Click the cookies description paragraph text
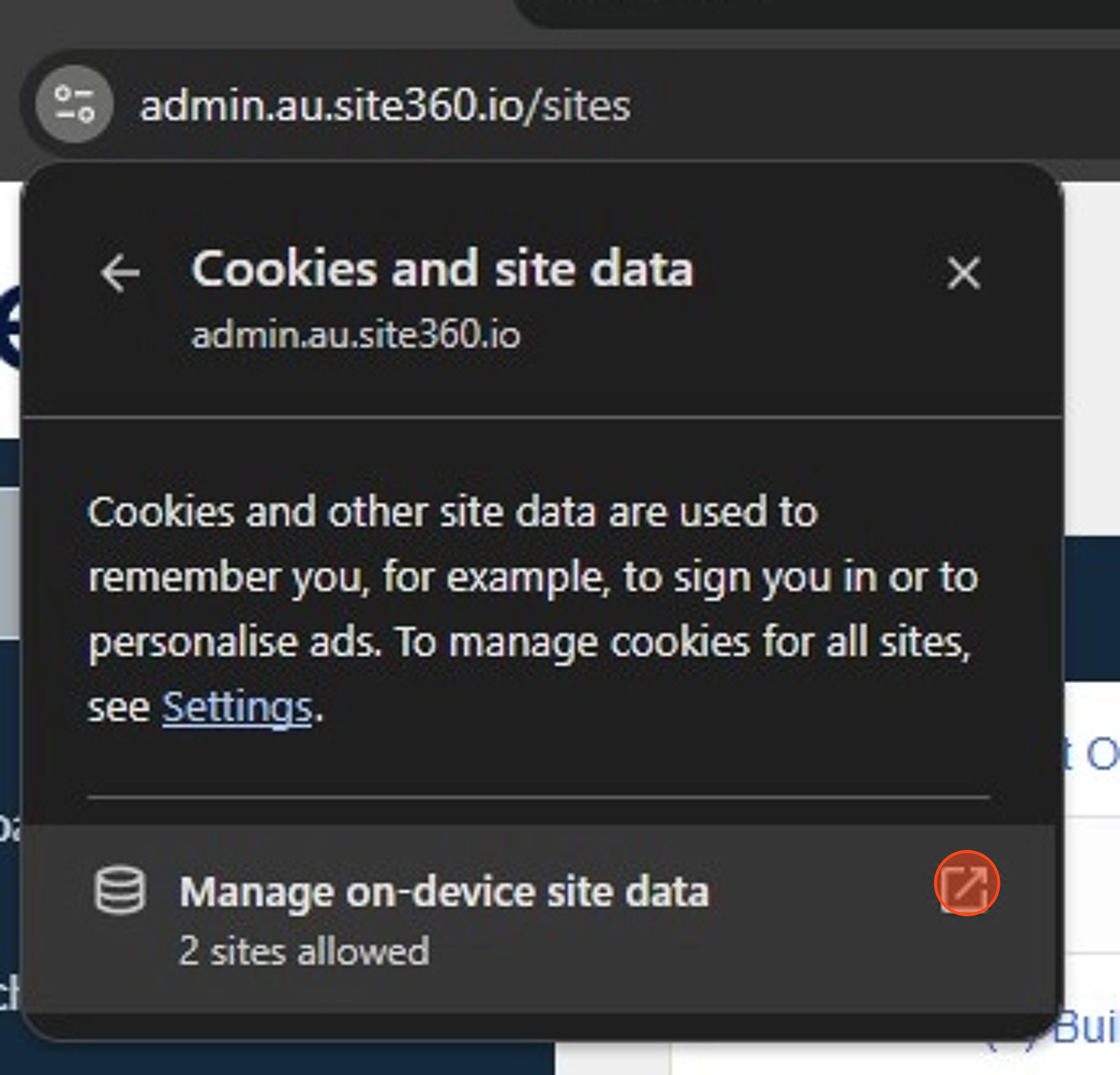This screenshot has height=1075, width=1120. [530, 577]
